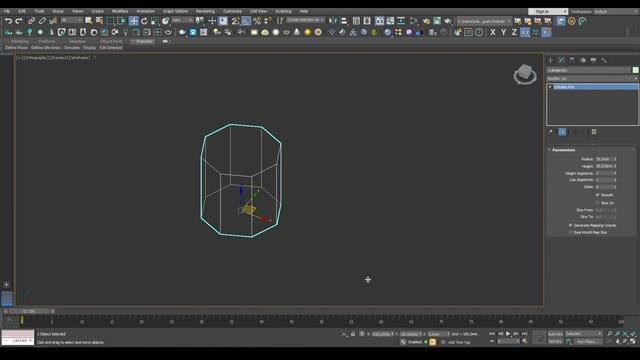
Task: Open the selection filter All dropdown
Action: [x=72, y=20]
